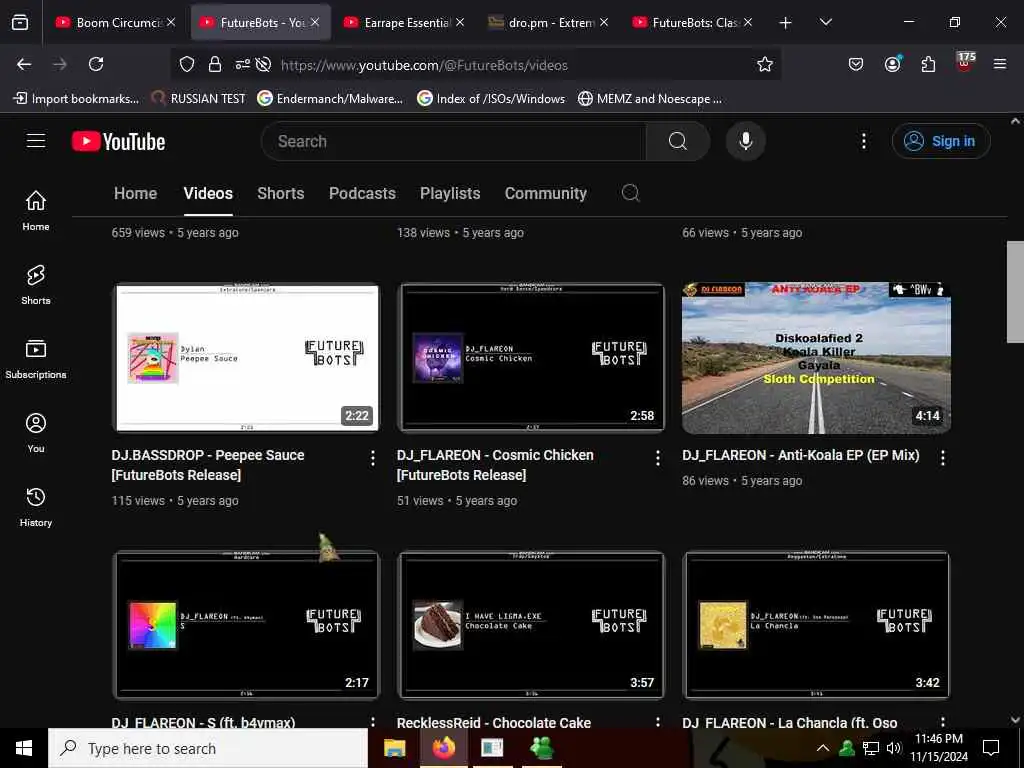
Task: Open You in the left sidebar
Action: coord(36,432)
